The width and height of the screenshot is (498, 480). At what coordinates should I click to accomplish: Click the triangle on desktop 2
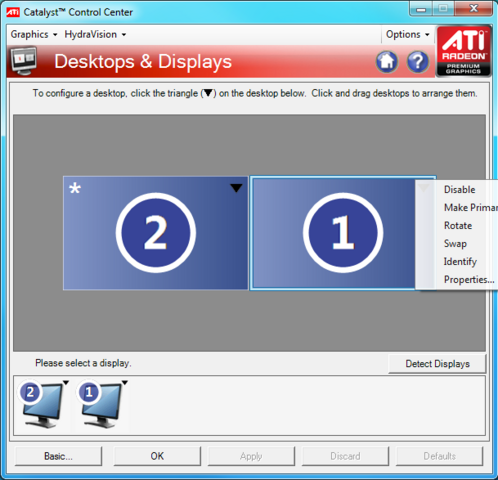236,188
